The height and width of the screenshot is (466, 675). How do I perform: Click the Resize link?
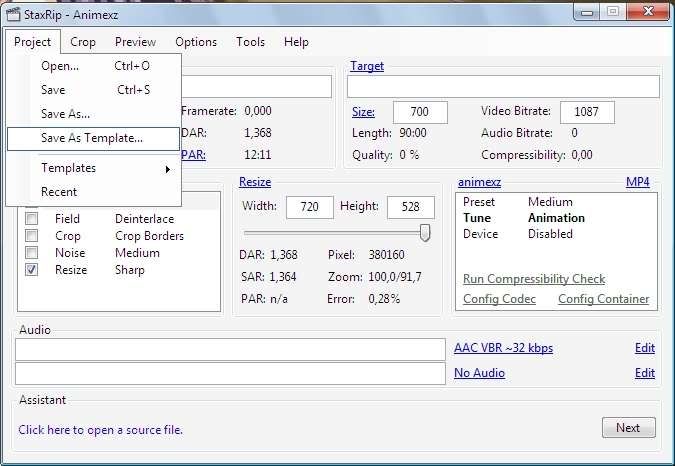255,182
